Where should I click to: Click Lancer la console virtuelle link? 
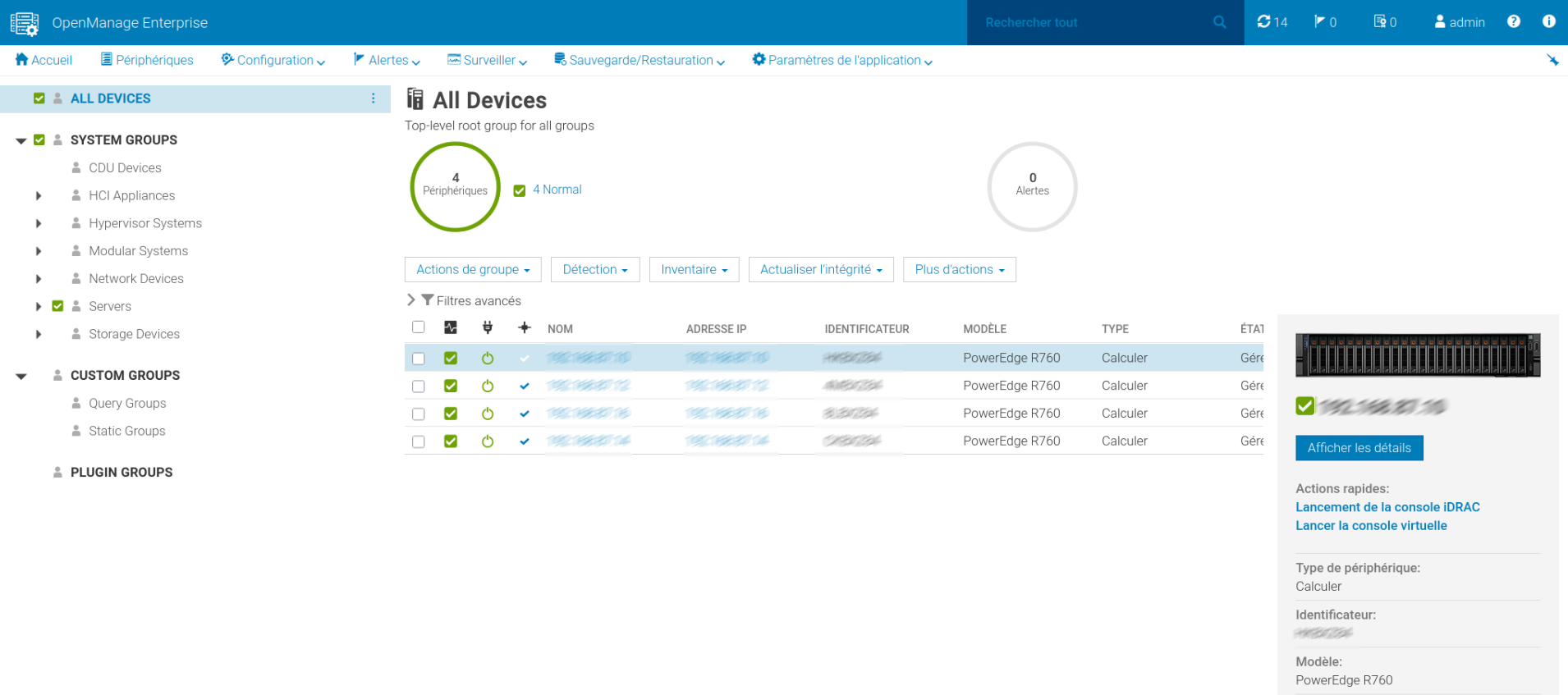point(1371,526)
